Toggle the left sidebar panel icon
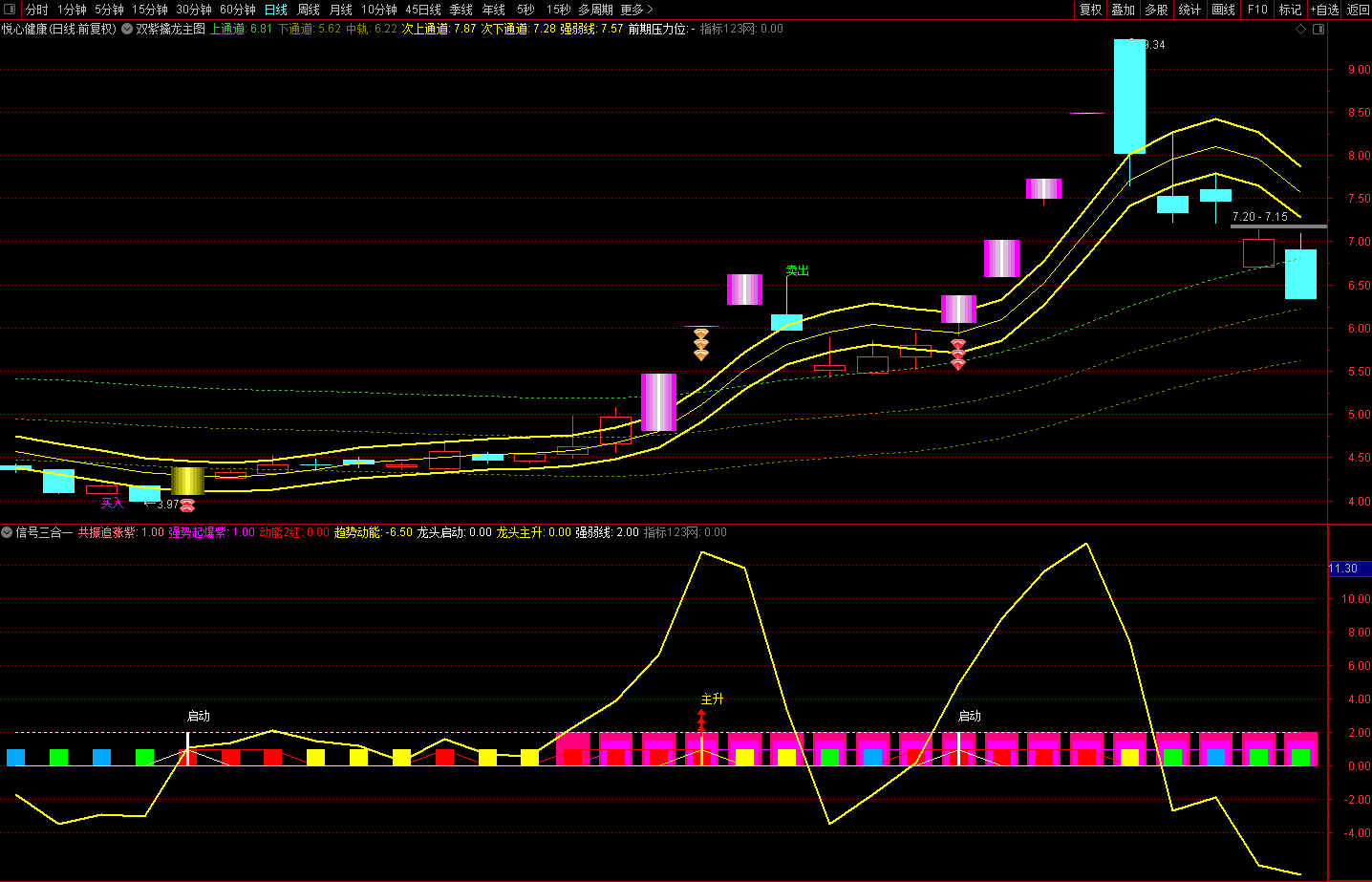 tap(11, 10)
